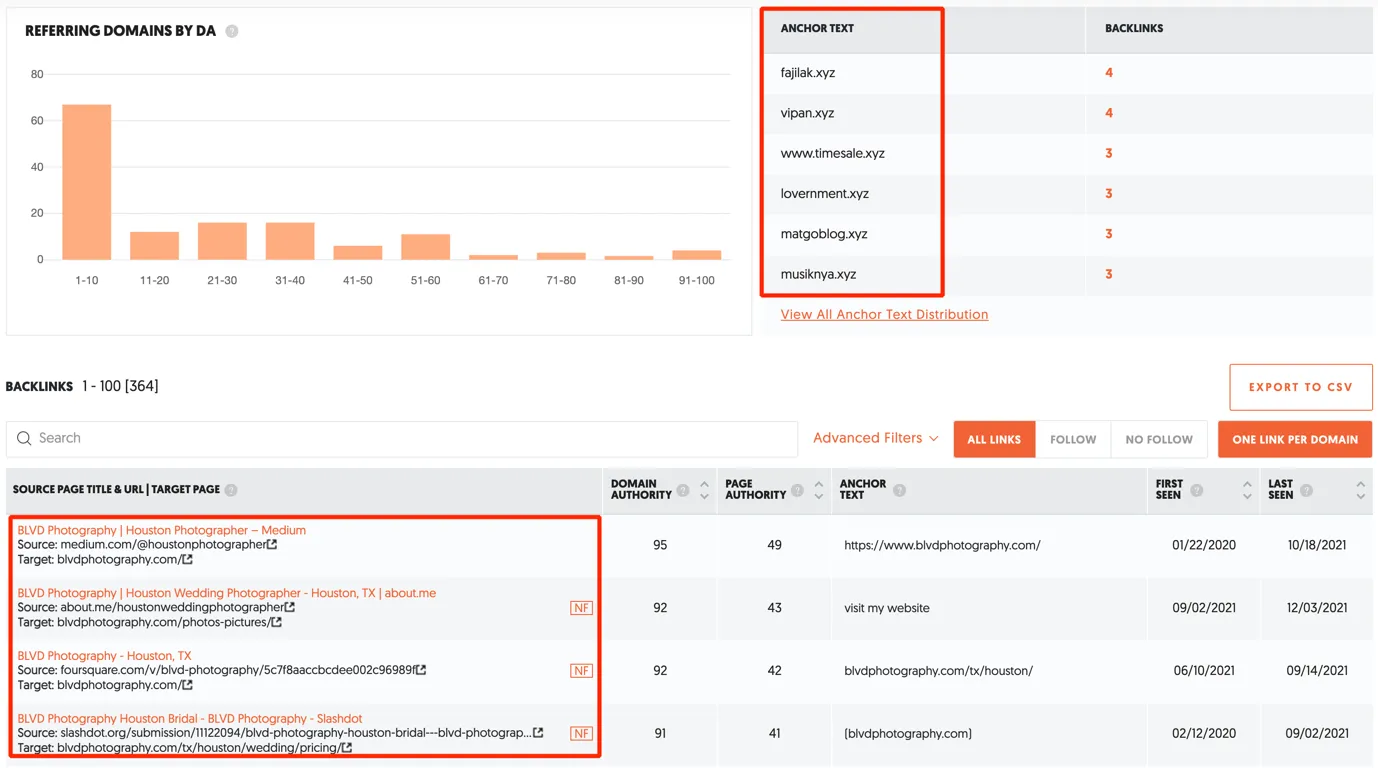Click help icon beside Referring Domains by DA
This screenshot has height=768, width=1378.
click(232, 31)
